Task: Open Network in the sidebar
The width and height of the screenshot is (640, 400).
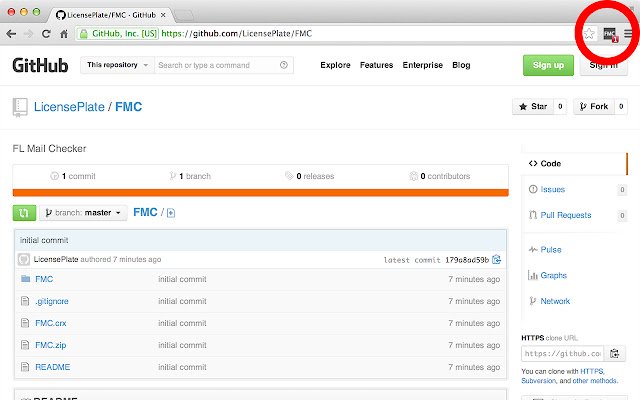Action: pos(555,301)
